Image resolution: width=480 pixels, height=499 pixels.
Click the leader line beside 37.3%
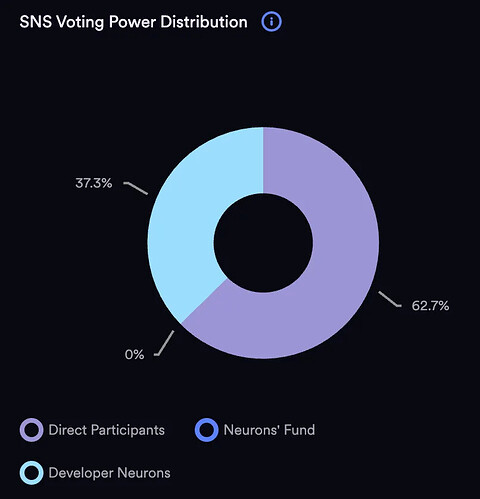point(136,188)
